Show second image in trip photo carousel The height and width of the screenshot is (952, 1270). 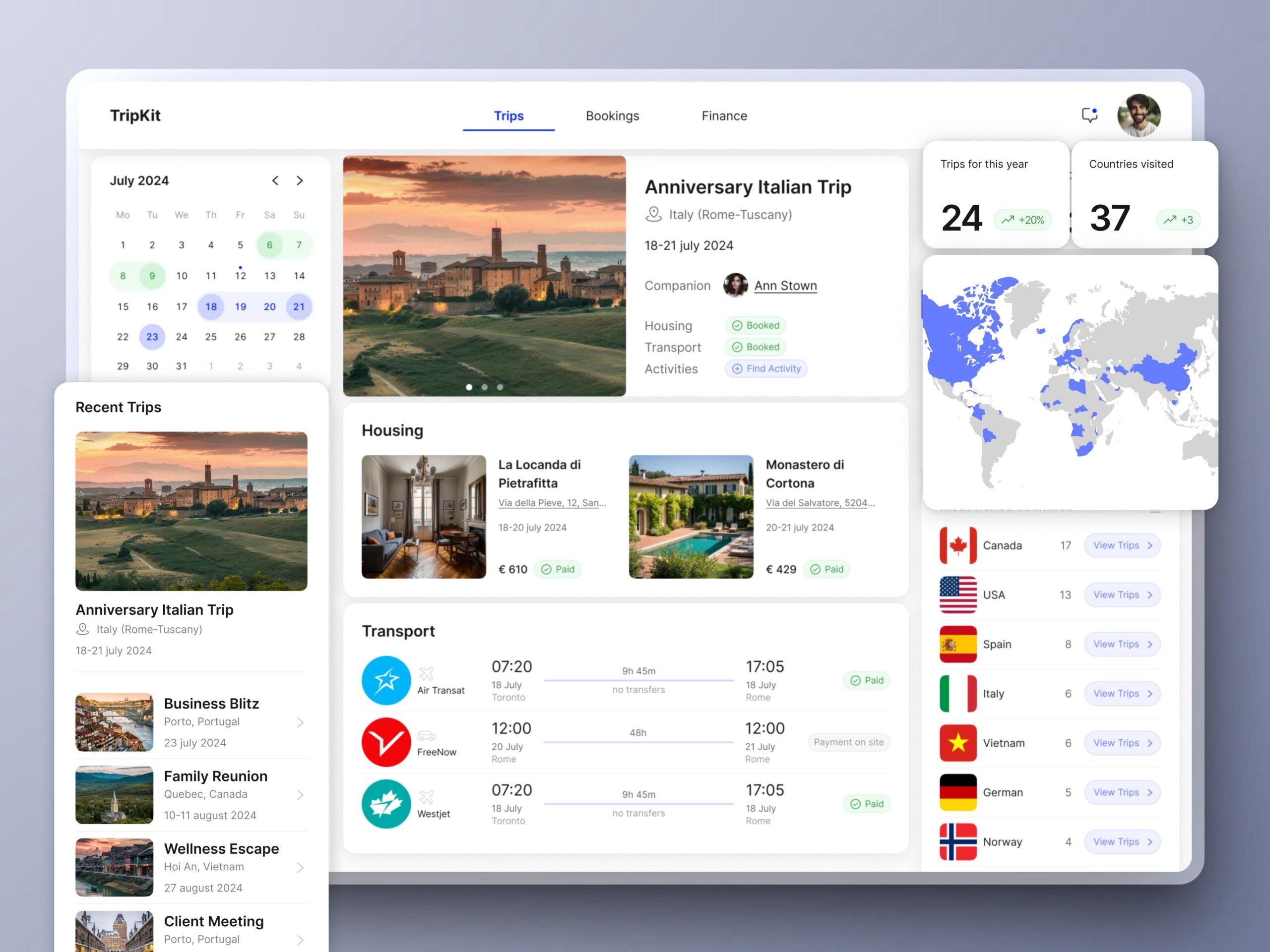485,387
